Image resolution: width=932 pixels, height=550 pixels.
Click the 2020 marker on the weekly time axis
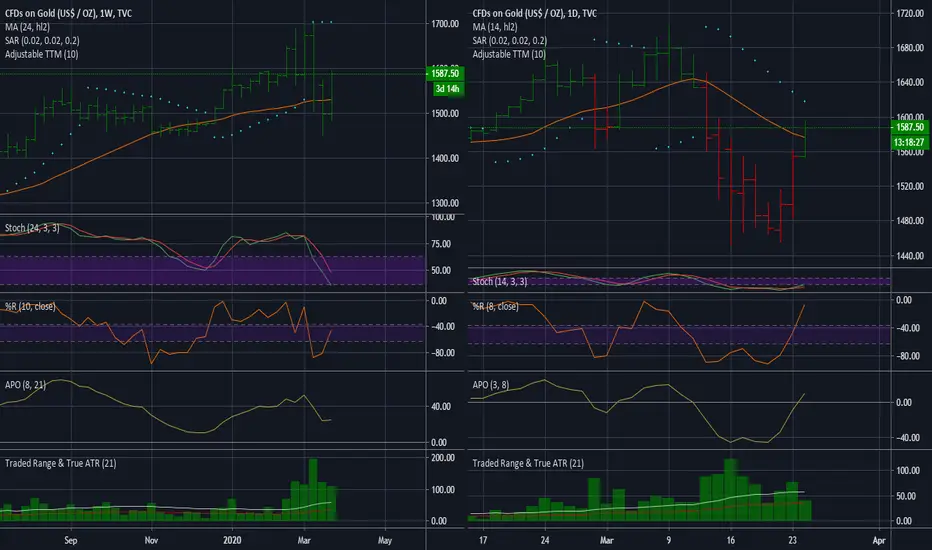point(232,540)
